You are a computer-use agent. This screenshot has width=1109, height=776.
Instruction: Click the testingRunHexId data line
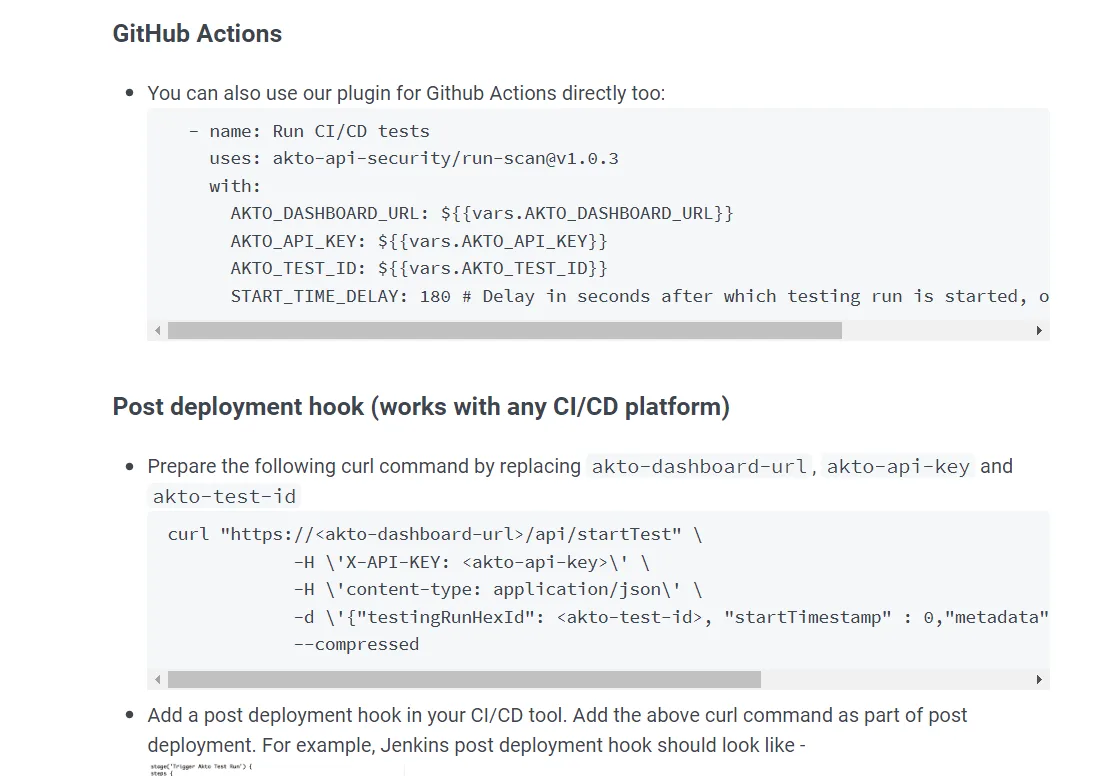pos(671,618)
